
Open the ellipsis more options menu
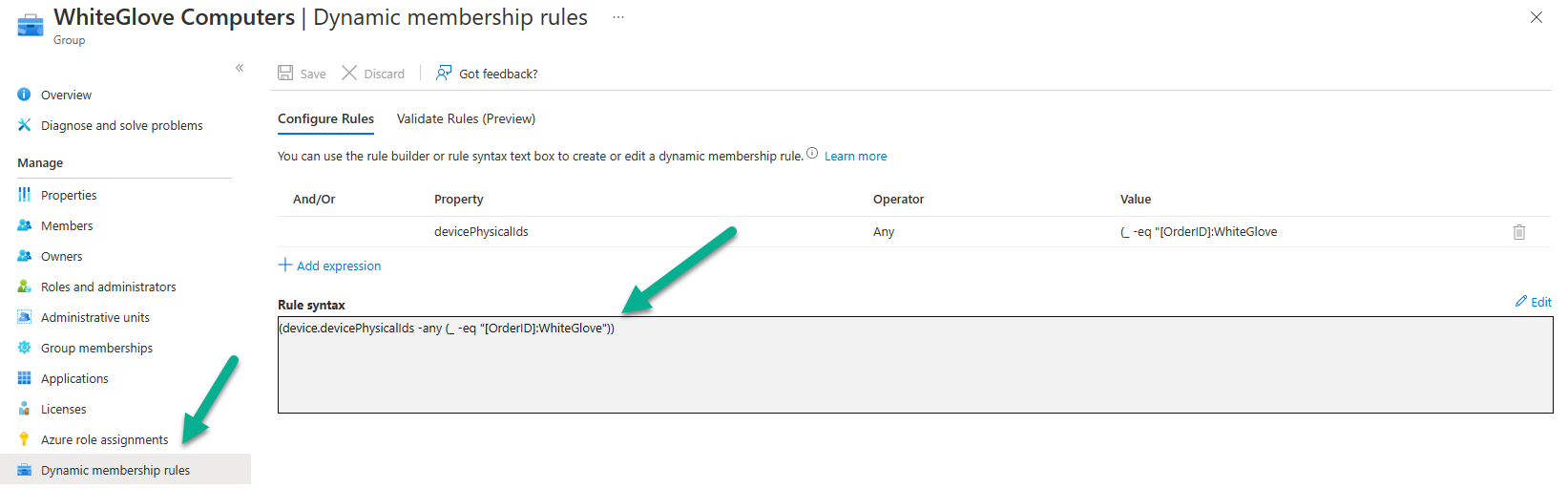point(618,17)
